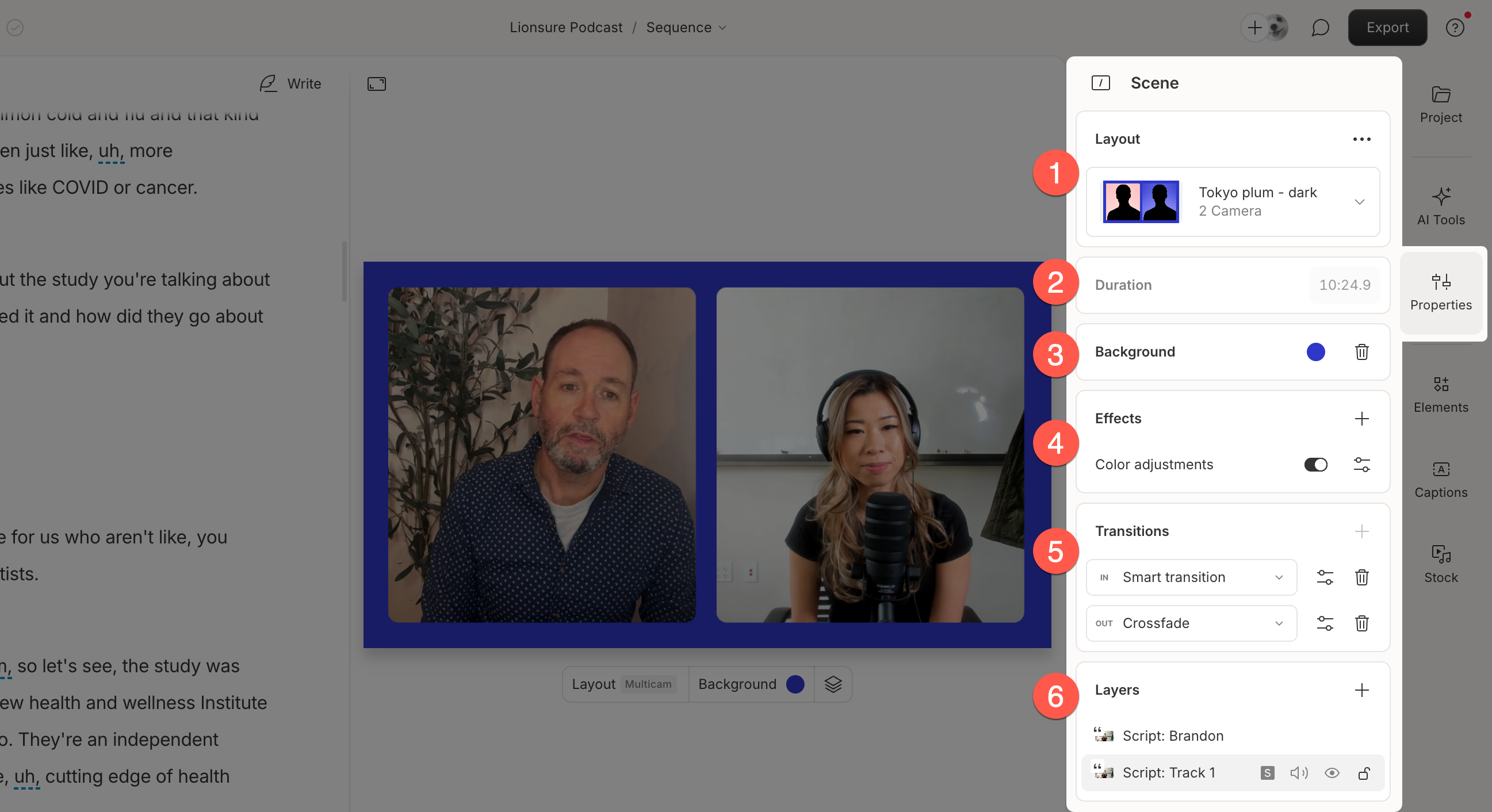Open Color adjustments settings sliders
1492x812 pixels.
pyautogui.click(x=1362, y=465)
